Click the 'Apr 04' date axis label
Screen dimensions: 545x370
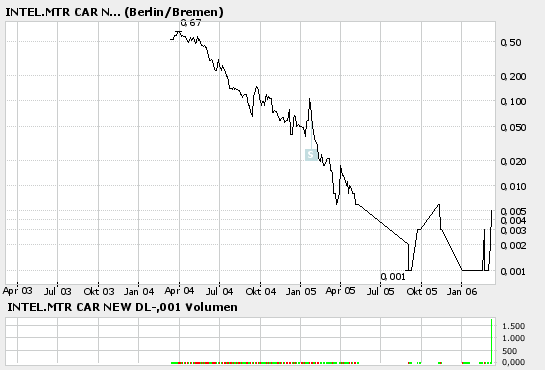coord(179,291)
